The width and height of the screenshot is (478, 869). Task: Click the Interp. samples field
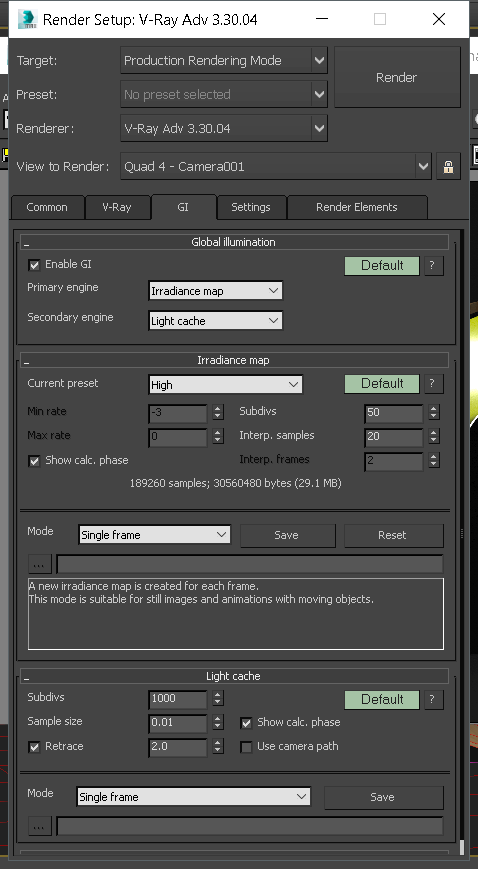click(394, 437)
